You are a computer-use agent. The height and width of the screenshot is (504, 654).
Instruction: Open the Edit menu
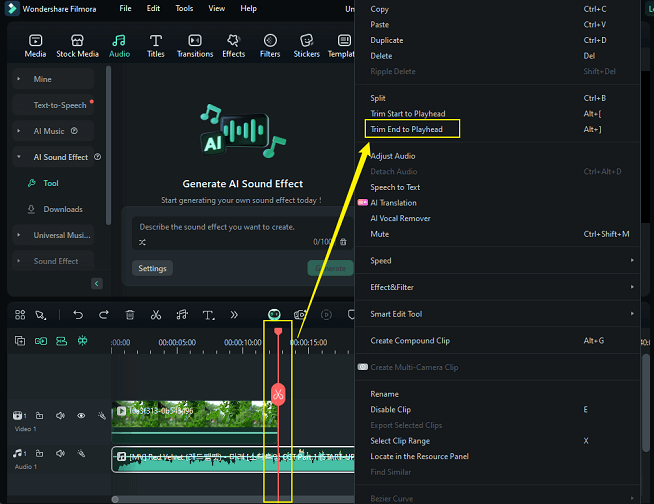pyautogui.click(x=153, y=8)
